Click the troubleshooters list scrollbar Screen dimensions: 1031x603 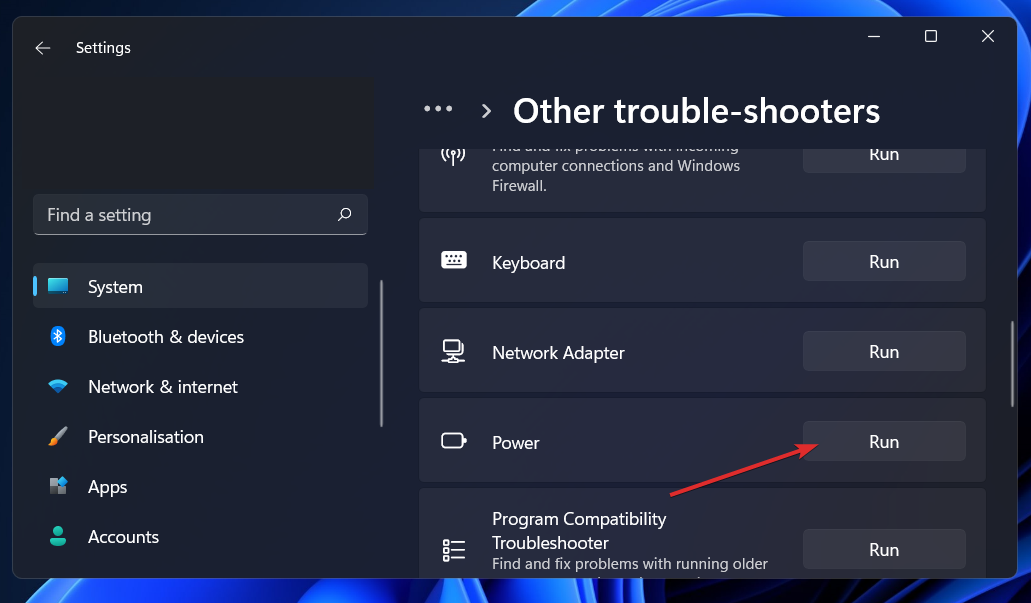click(x=1013, y=364)
